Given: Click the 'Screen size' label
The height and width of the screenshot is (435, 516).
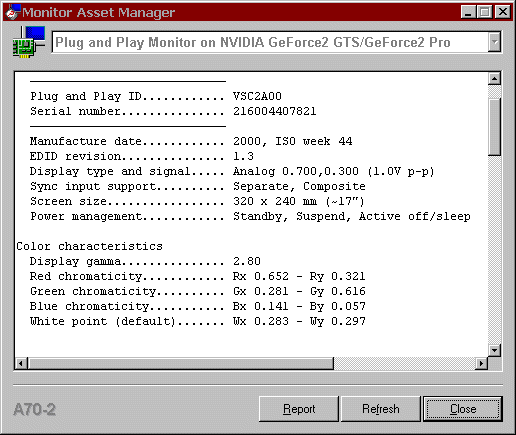Looking at the screenshot, I should tap(68, 201).
